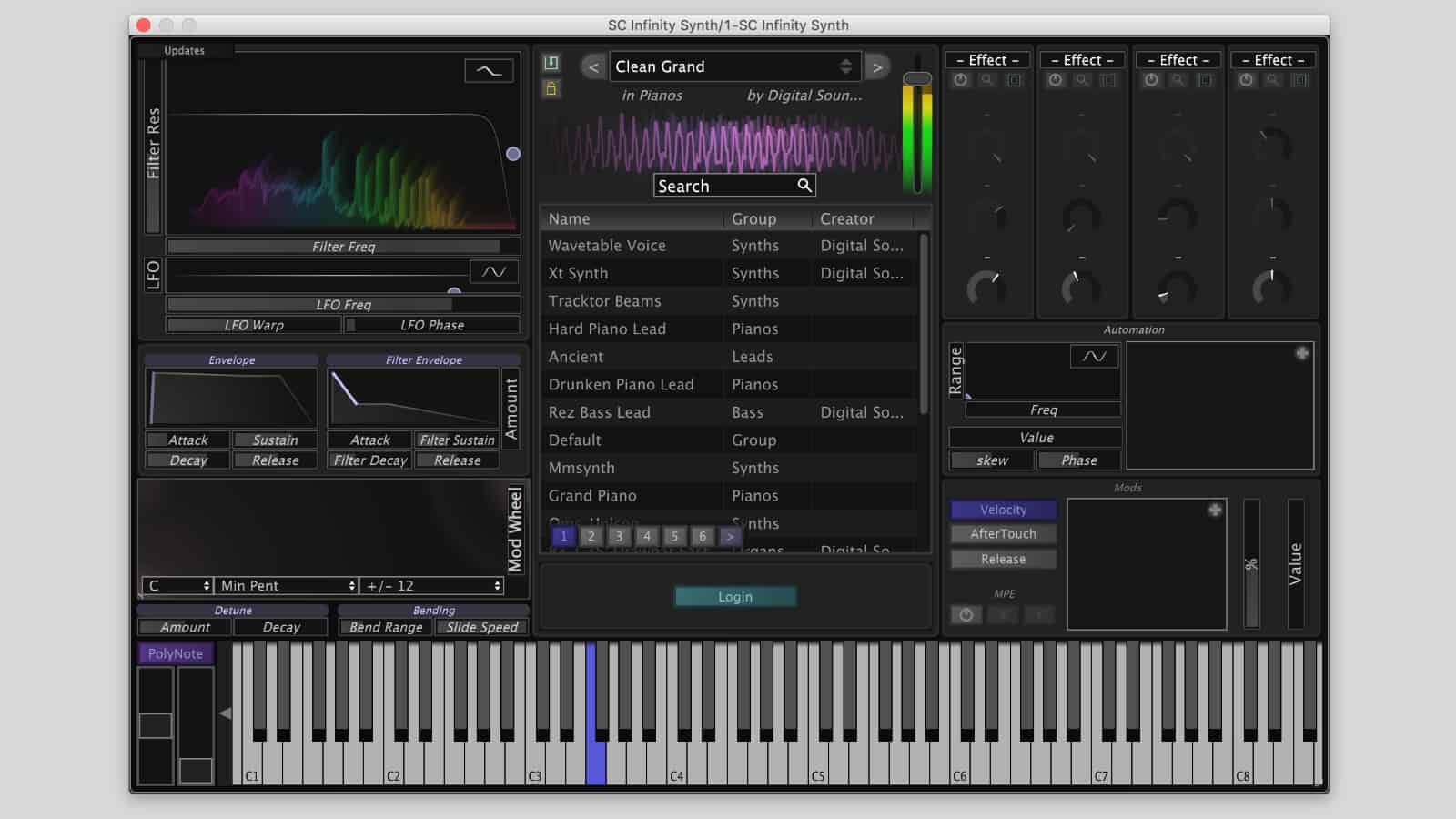Viewport: 1456px width, 819px height.
Task: Open the first Effect slot dropdown
Action: pos(987,59)
